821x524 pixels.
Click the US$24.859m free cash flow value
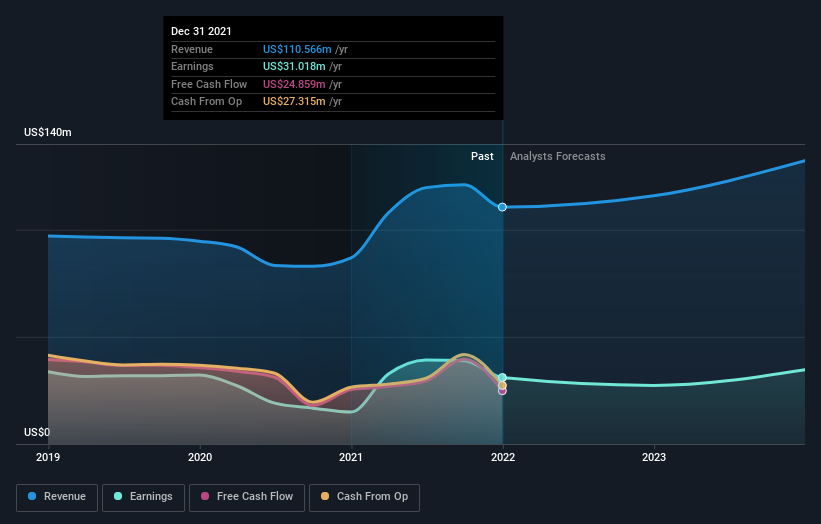point(294,84)
